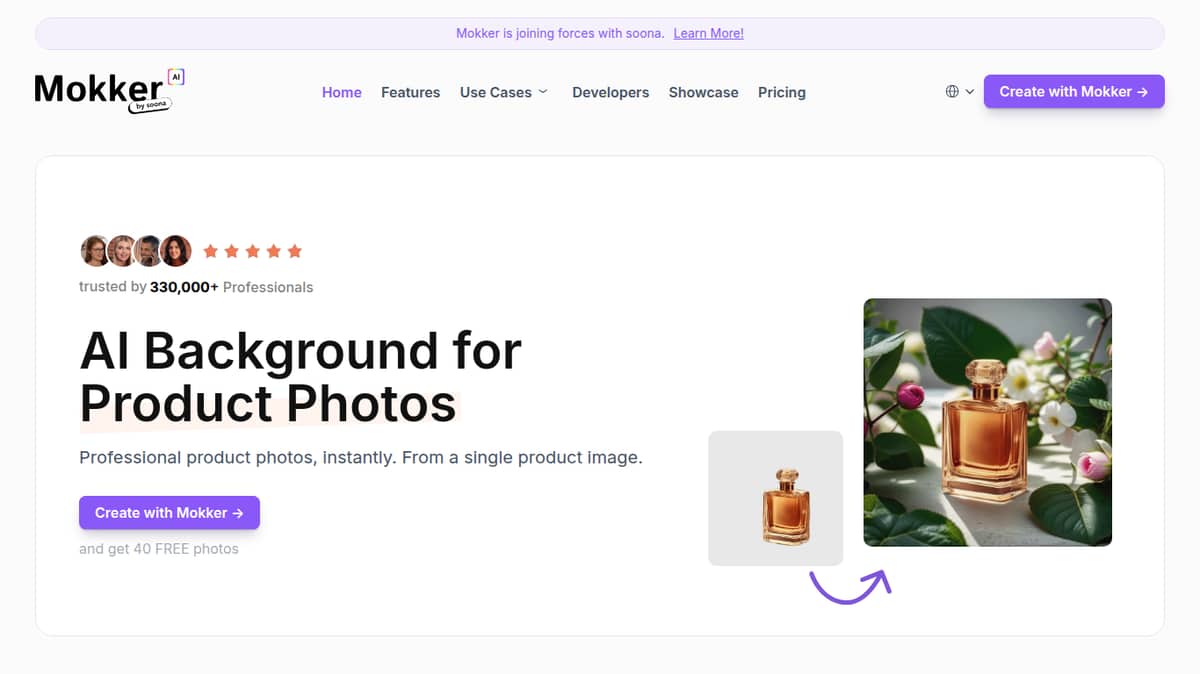
Task: Click 'Mokker is joining forces with soona.' text
Action: pyautogui.click(x=560, y=33)
